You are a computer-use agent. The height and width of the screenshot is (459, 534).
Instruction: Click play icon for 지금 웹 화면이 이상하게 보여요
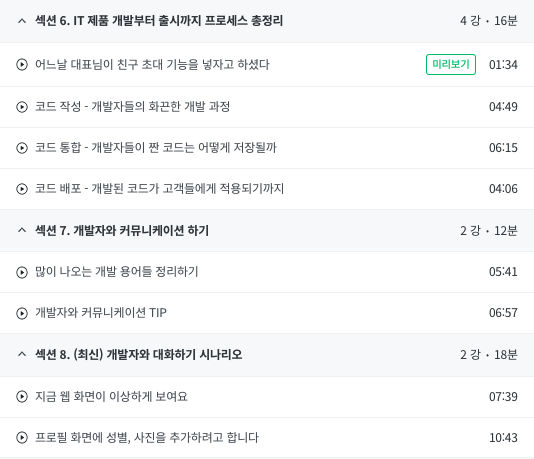coord(22,396)
